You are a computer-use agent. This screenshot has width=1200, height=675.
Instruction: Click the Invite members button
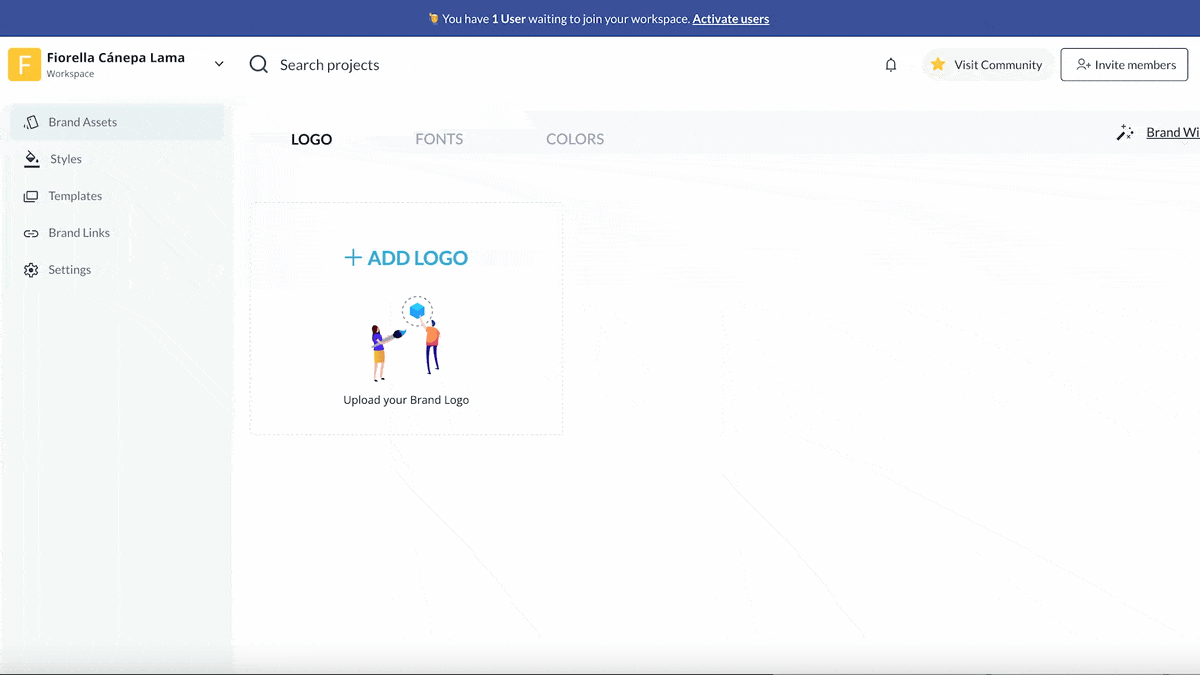pos(1124,65)
